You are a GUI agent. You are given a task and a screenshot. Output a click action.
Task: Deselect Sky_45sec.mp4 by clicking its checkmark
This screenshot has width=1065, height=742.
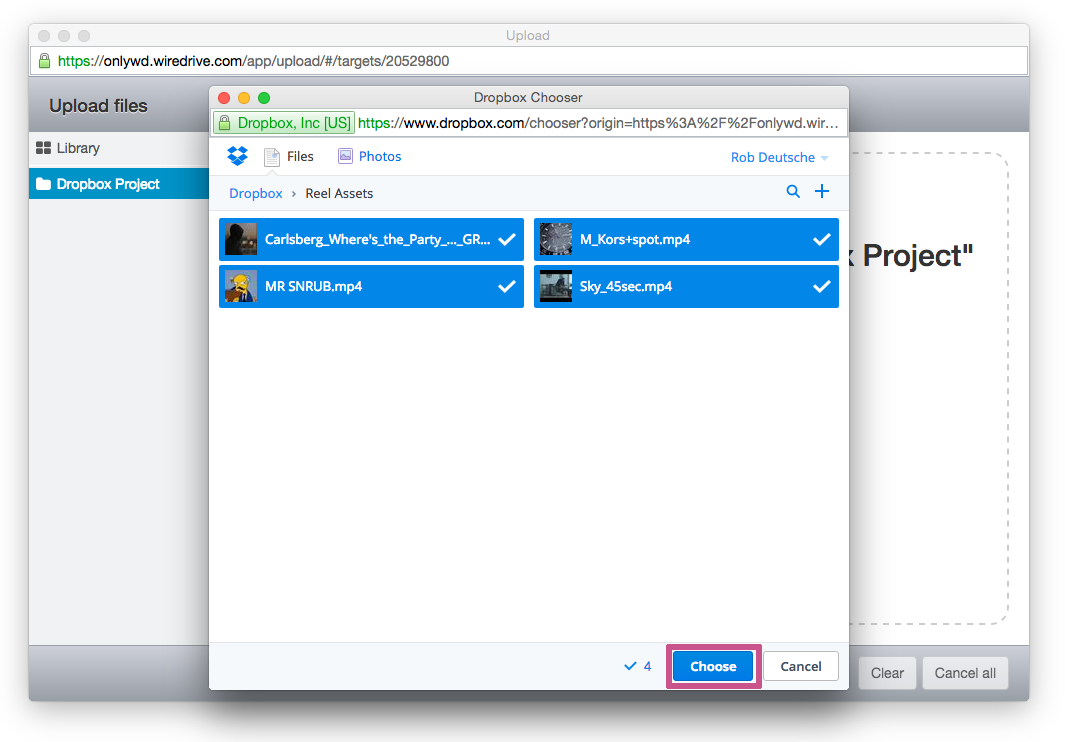[822, 286]
